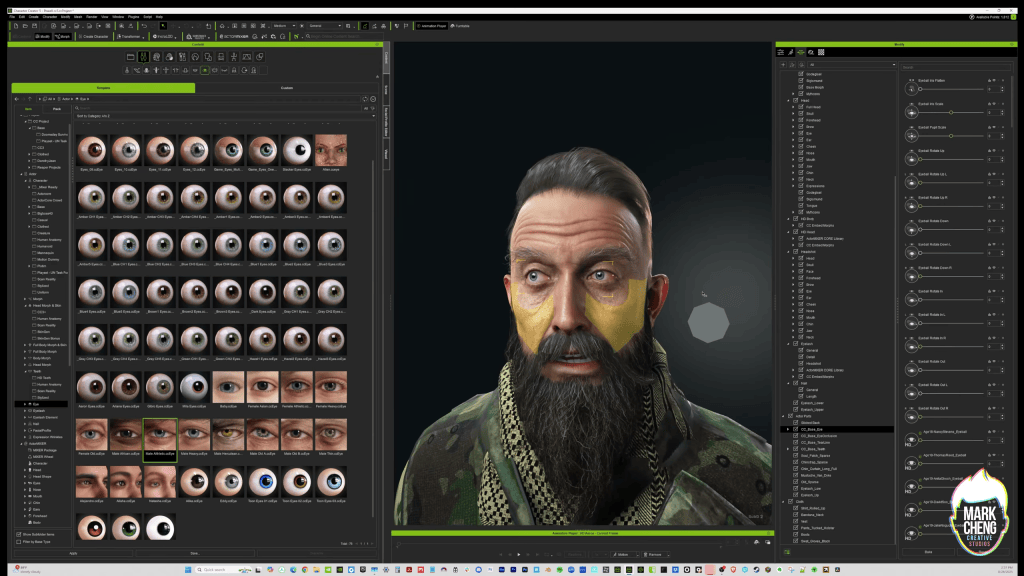Image resolution: width=1024 pixels, height=576 pixels.
Task: Switch to the Custom tab
Action: click(287, 88)
